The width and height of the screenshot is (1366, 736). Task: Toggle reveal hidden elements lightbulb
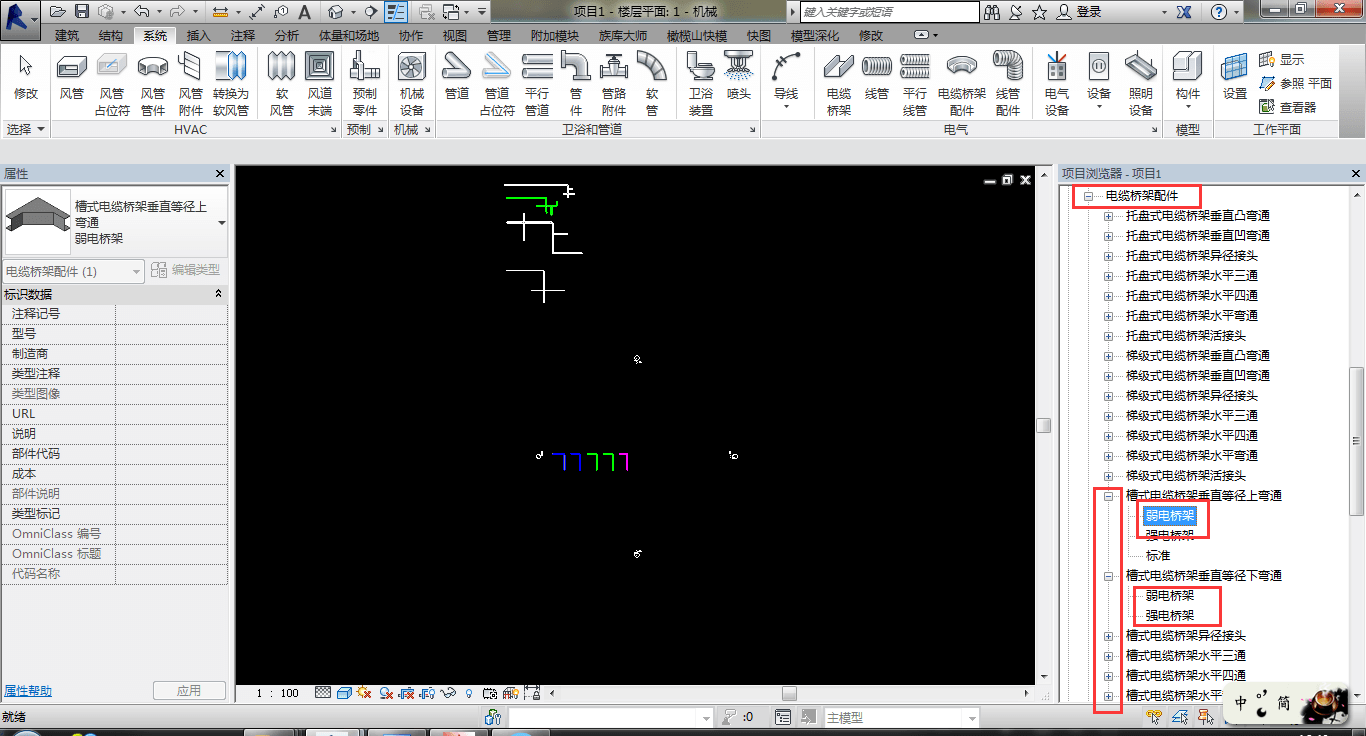[x=468, y=693]
